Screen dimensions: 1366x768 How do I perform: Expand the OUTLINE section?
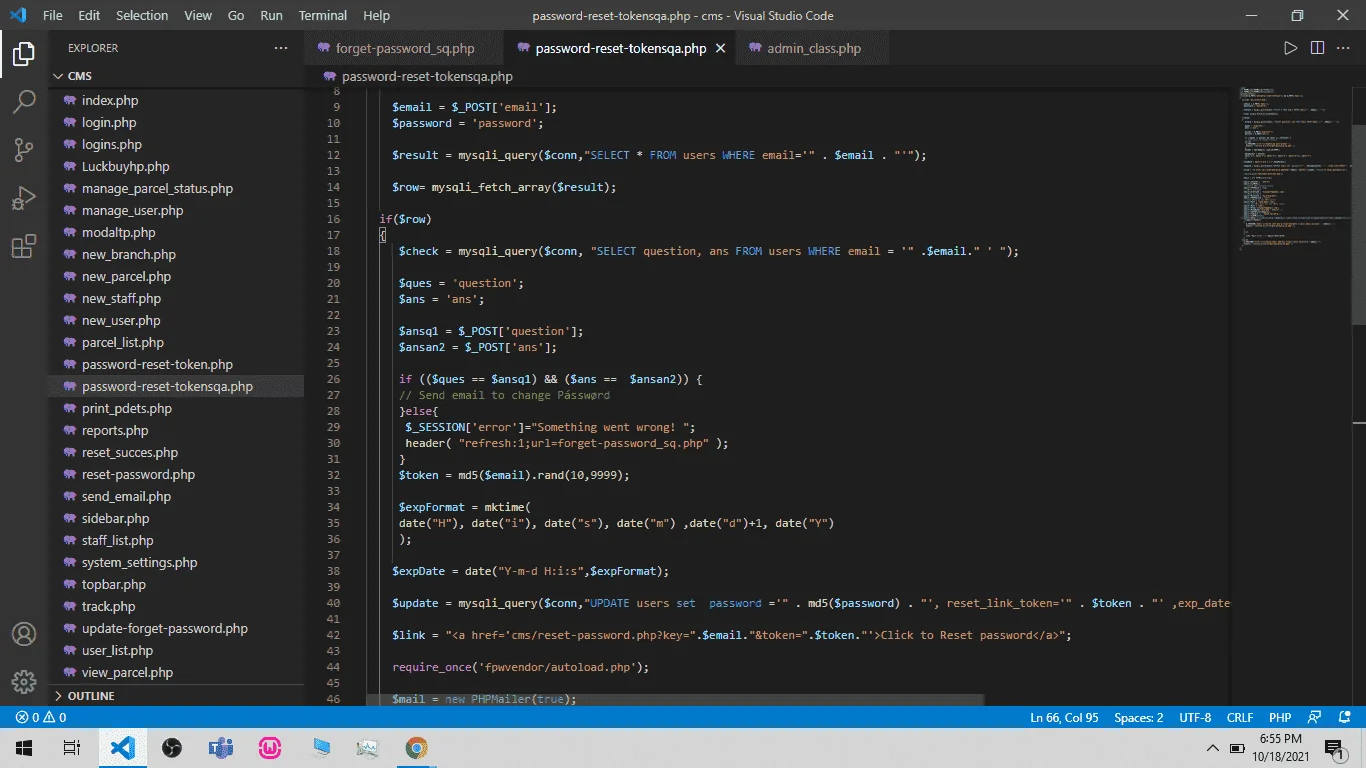(176, 696)
